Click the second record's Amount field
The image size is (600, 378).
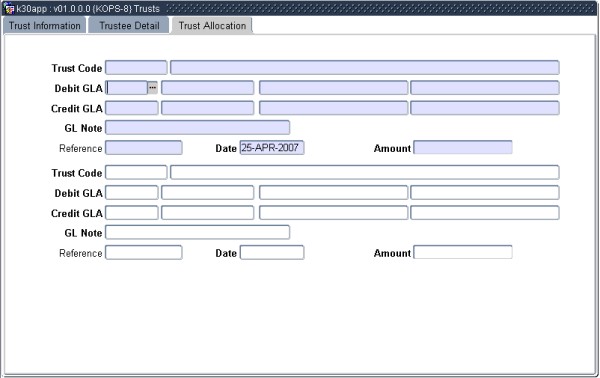pos(463,253)
